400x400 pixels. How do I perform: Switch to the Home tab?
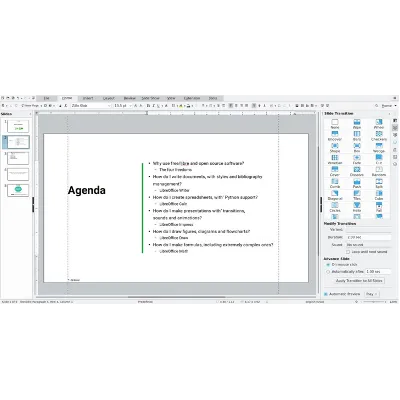[67, 98]
